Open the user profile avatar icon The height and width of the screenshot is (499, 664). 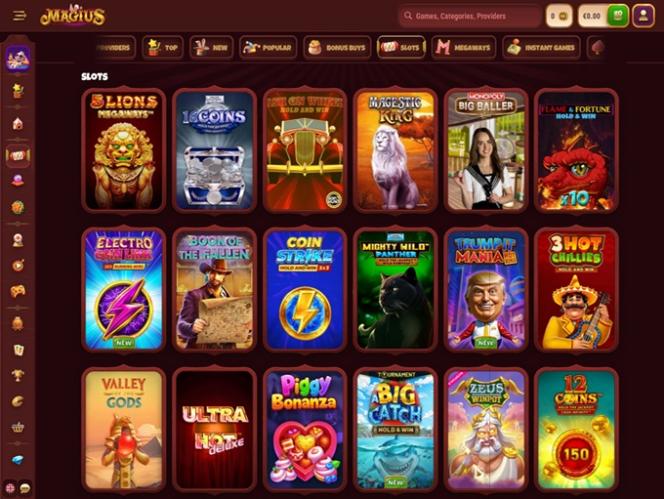pyautogui.click(x=643, y=16)
